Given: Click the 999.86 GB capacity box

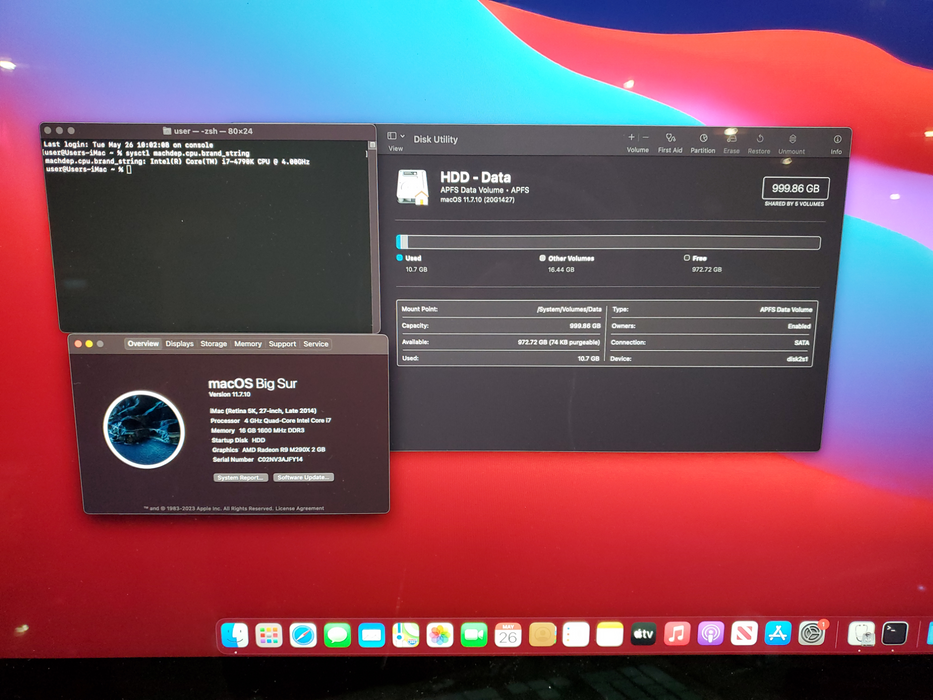Looking at the screenshot, I should (x=796, y=188).
